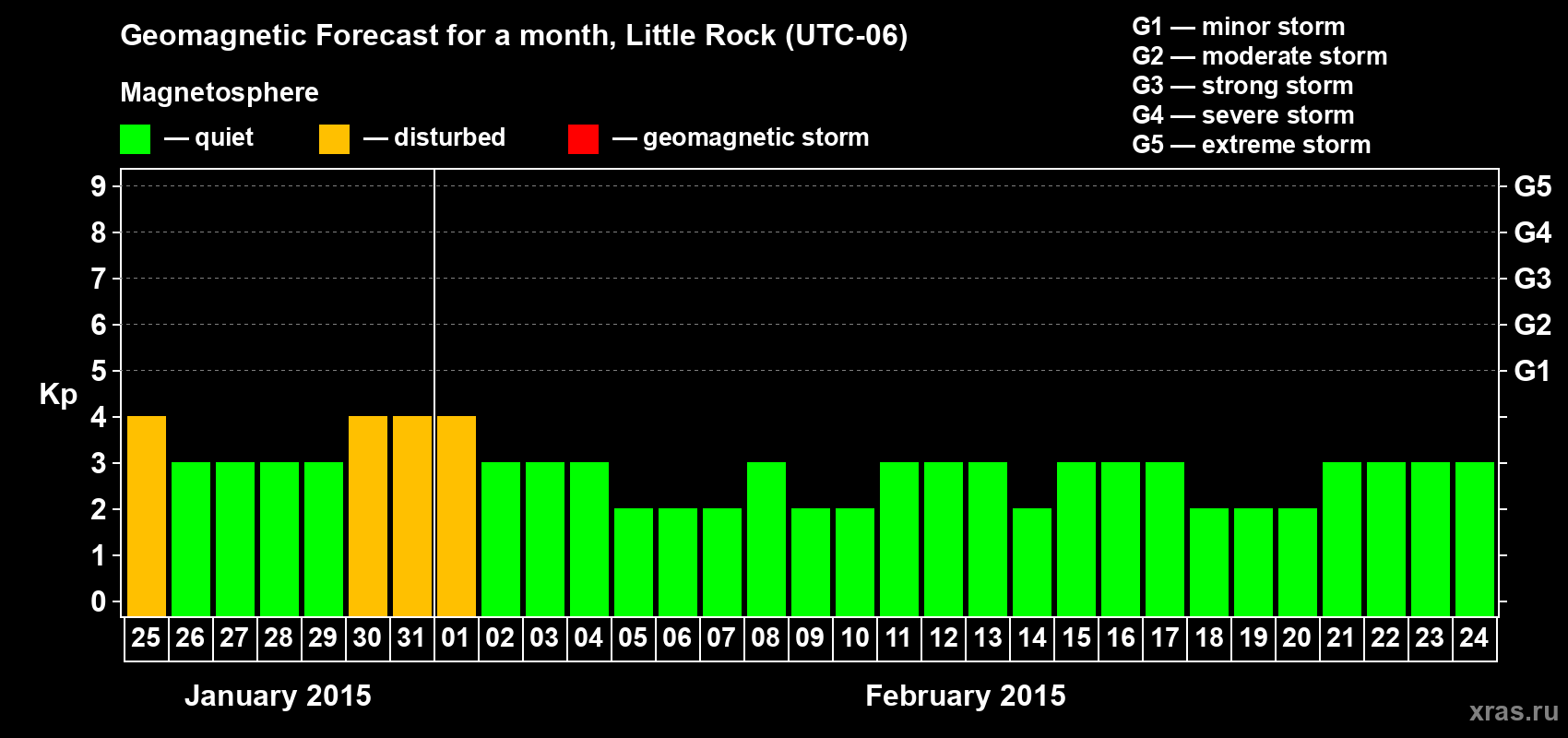Select the "28" date cell below the chart
This screenshot has height=738, width=1568.
[x=279, y=638]
